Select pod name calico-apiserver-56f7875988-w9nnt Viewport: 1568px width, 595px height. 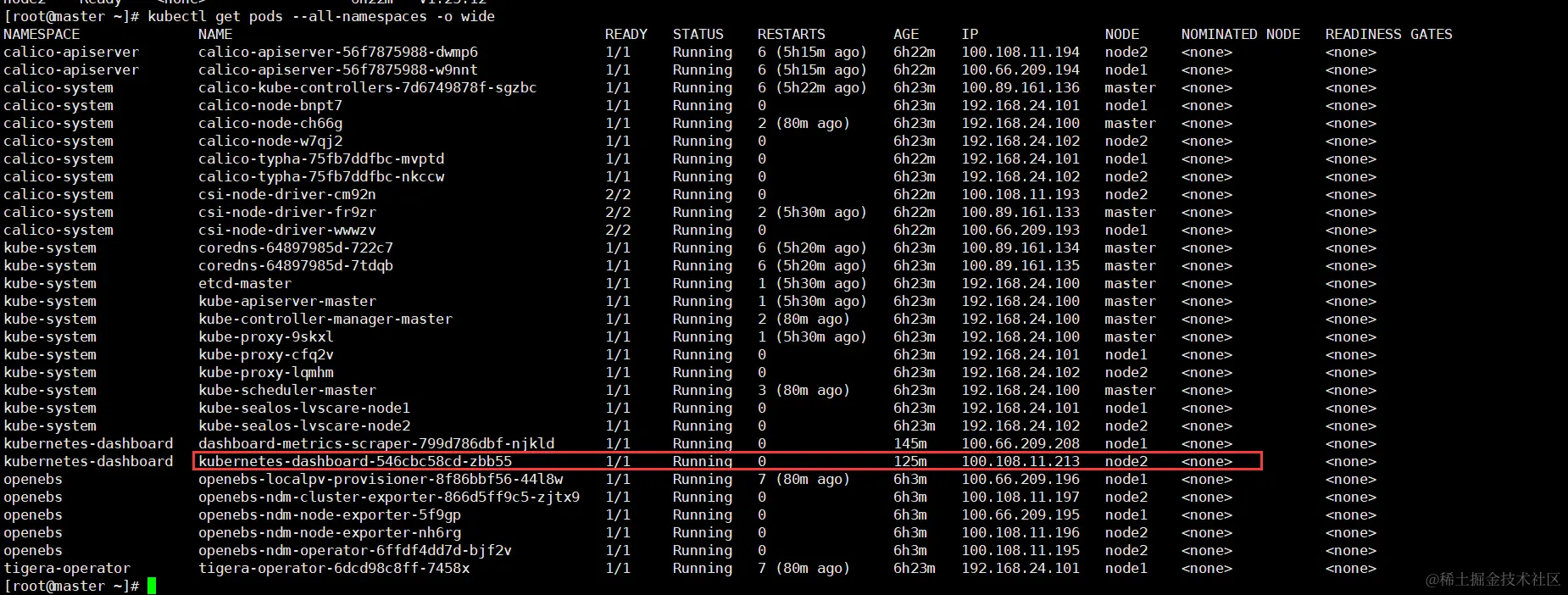[x=338, y=70]
